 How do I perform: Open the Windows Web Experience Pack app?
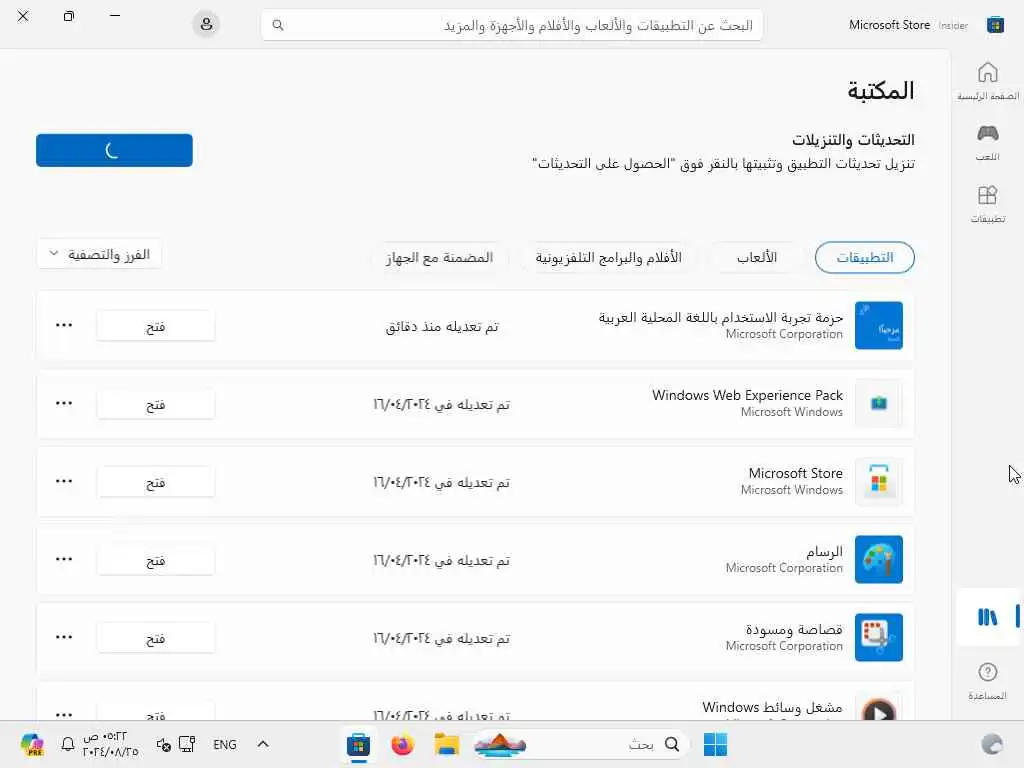[x=155, y=404]
